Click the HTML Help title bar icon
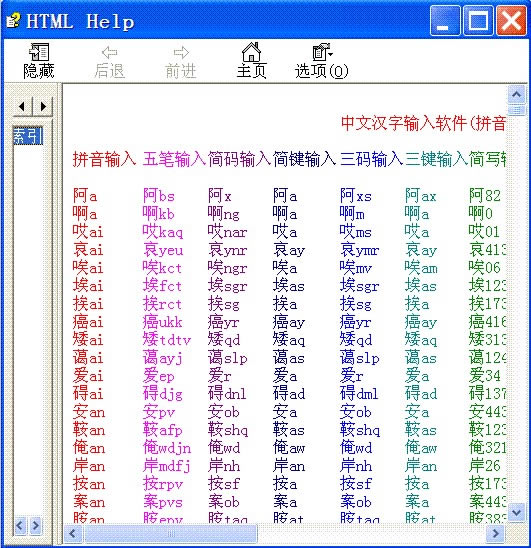The width and height of the screenshot is (531, 548). click(x=14, y=20)
